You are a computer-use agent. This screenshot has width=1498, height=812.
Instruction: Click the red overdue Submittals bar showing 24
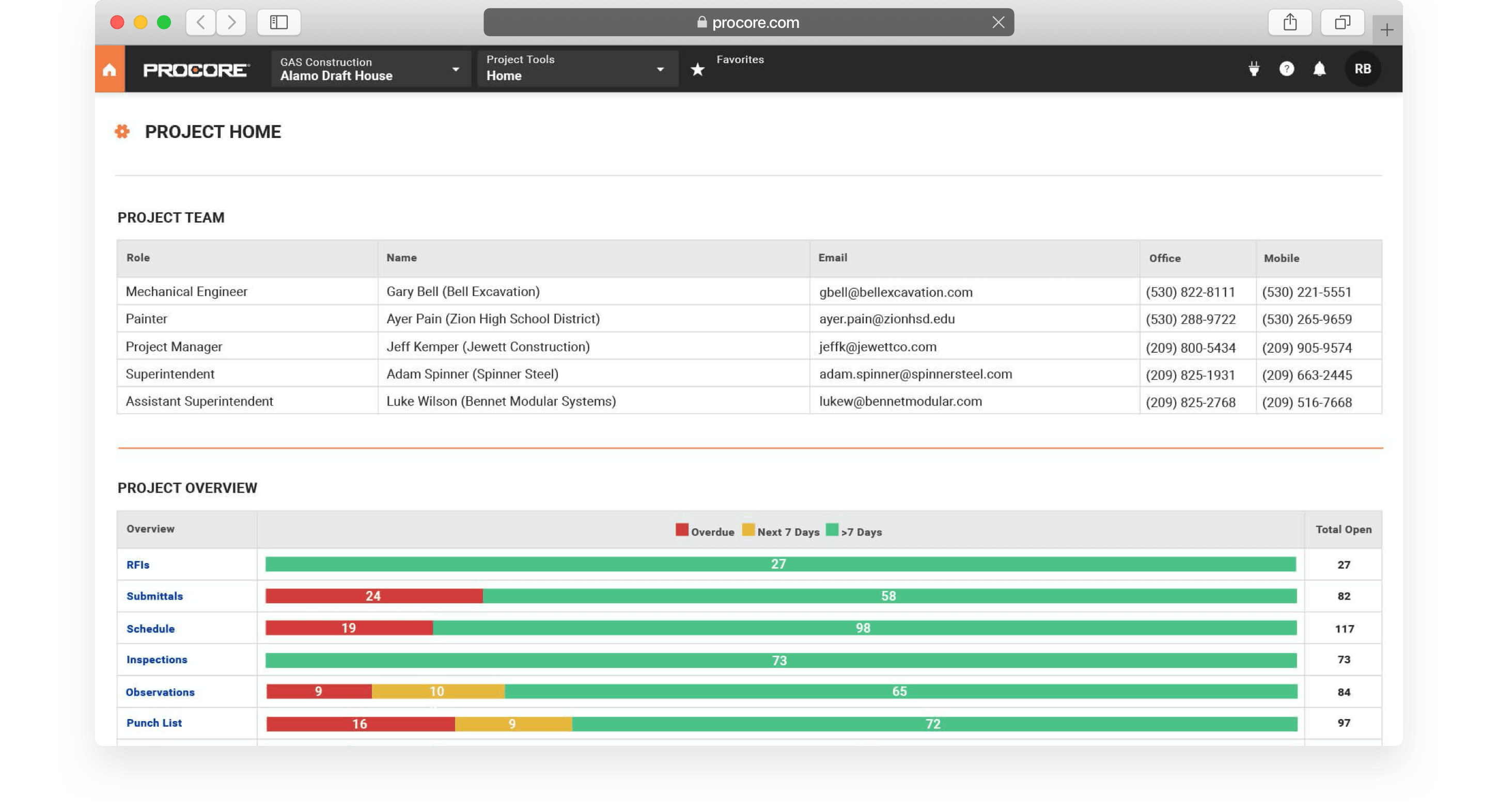(x=373, y=596)
